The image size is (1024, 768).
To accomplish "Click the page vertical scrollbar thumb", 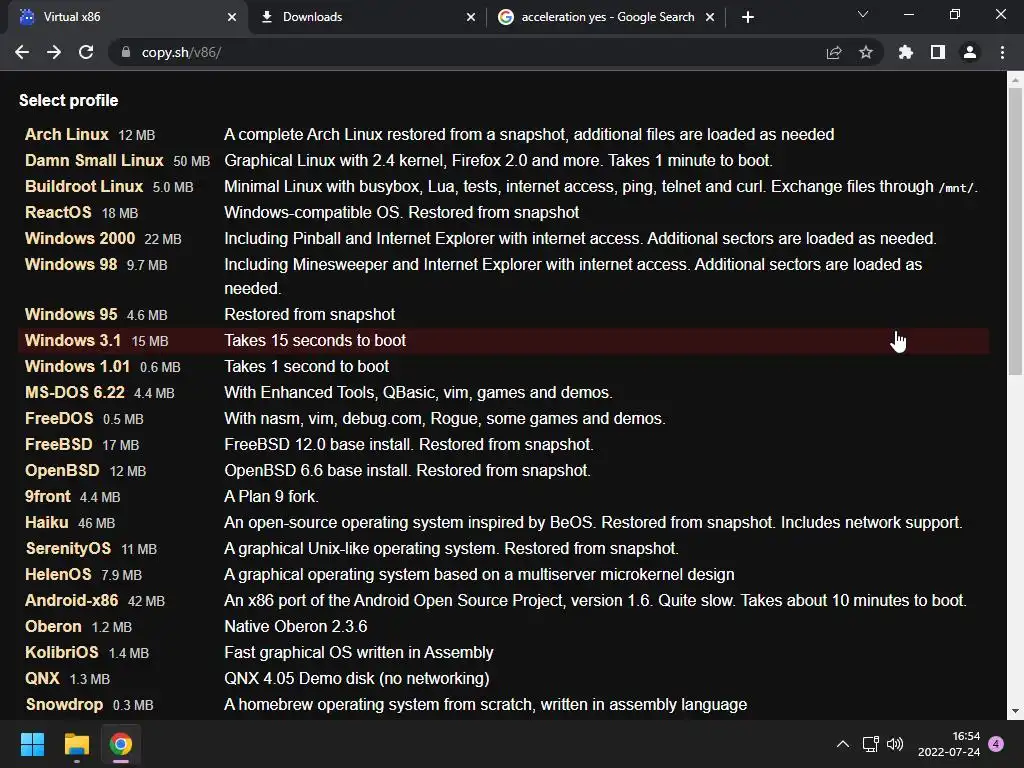I will pyautogui.click(x=1015, y=231).
